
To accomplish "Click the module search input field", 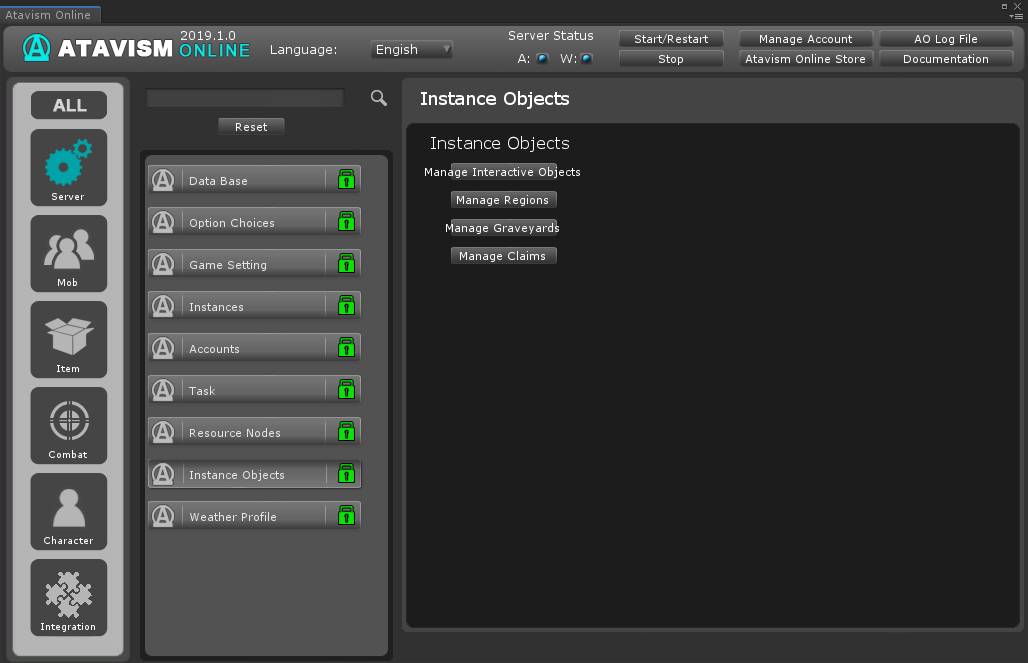I will 245,98.
